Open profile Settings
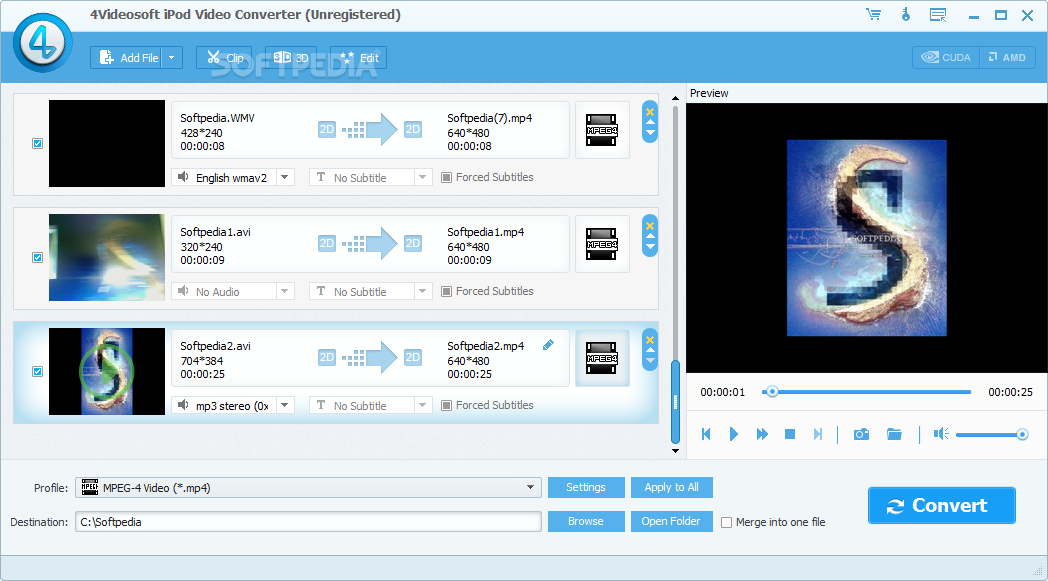1048x581 pixels. (586, 487)
